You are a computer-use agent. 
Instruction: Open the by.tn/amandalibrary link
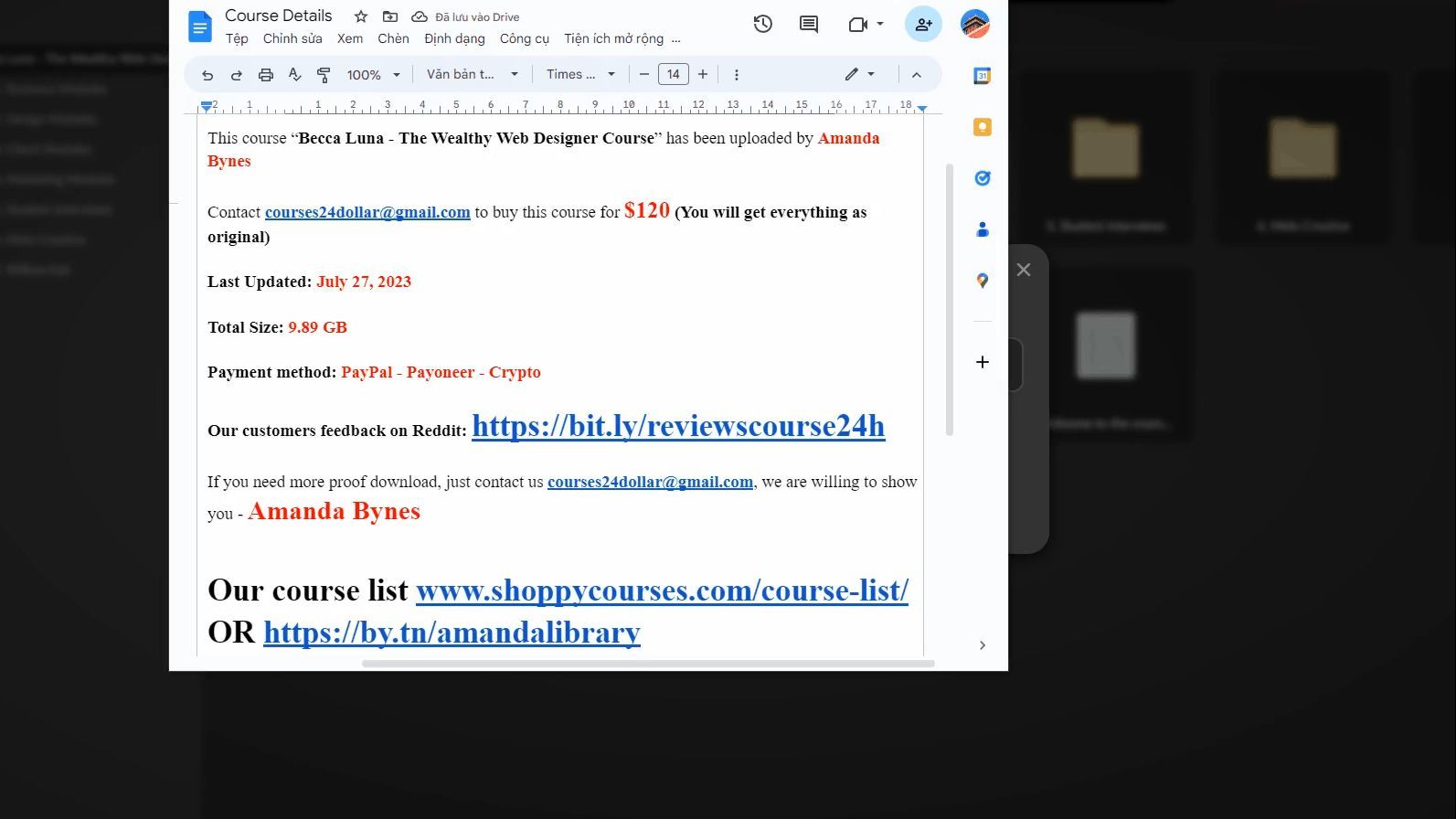pos(452,633)
